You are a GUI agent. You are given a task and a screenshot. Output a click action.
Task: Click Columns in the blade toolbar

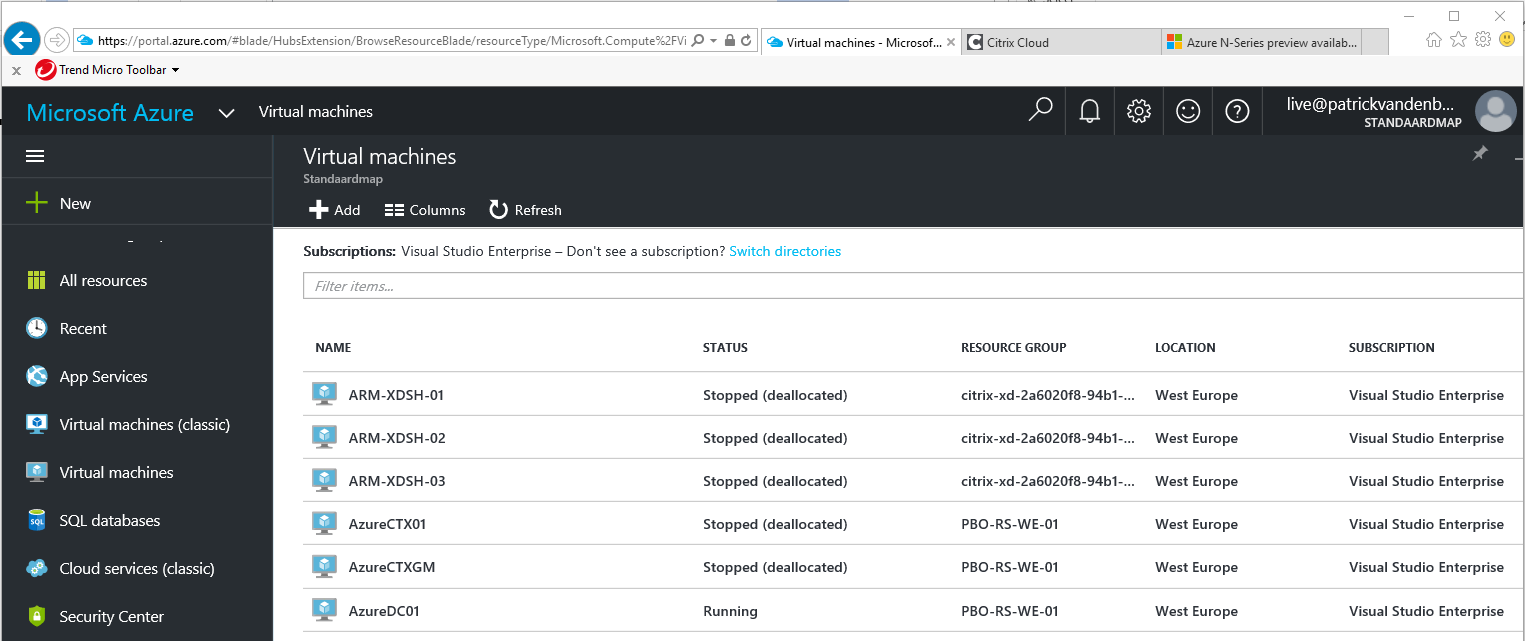click(425, 210)
